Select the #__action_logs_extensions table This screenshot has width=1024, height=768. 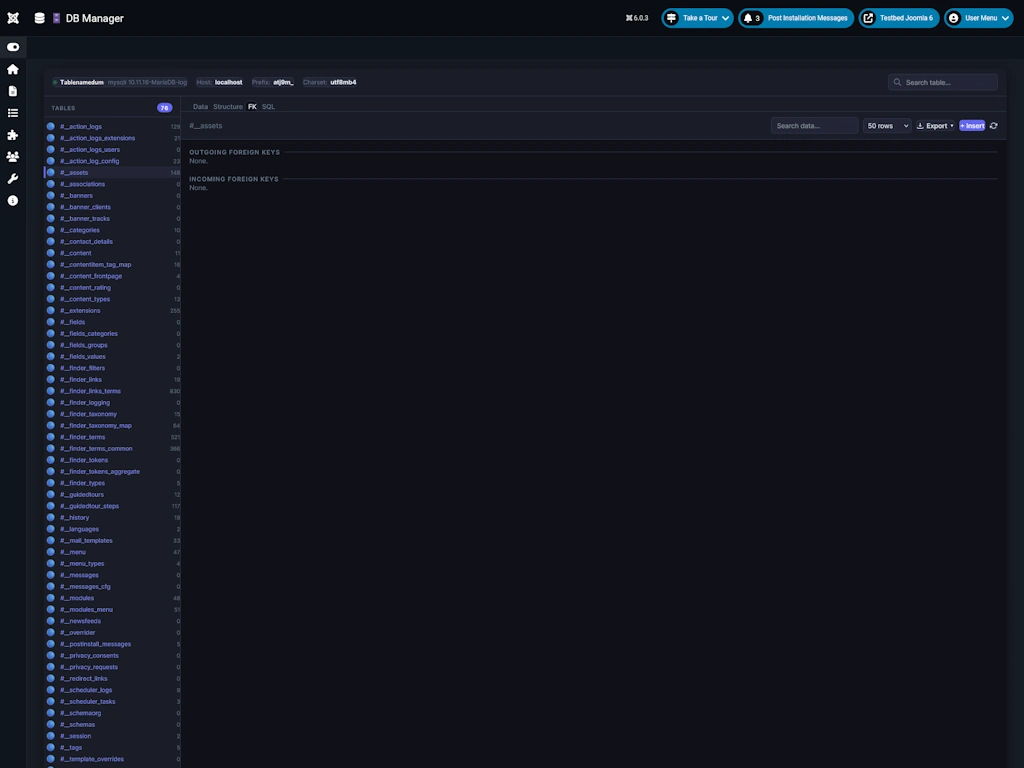pos(112,138)
